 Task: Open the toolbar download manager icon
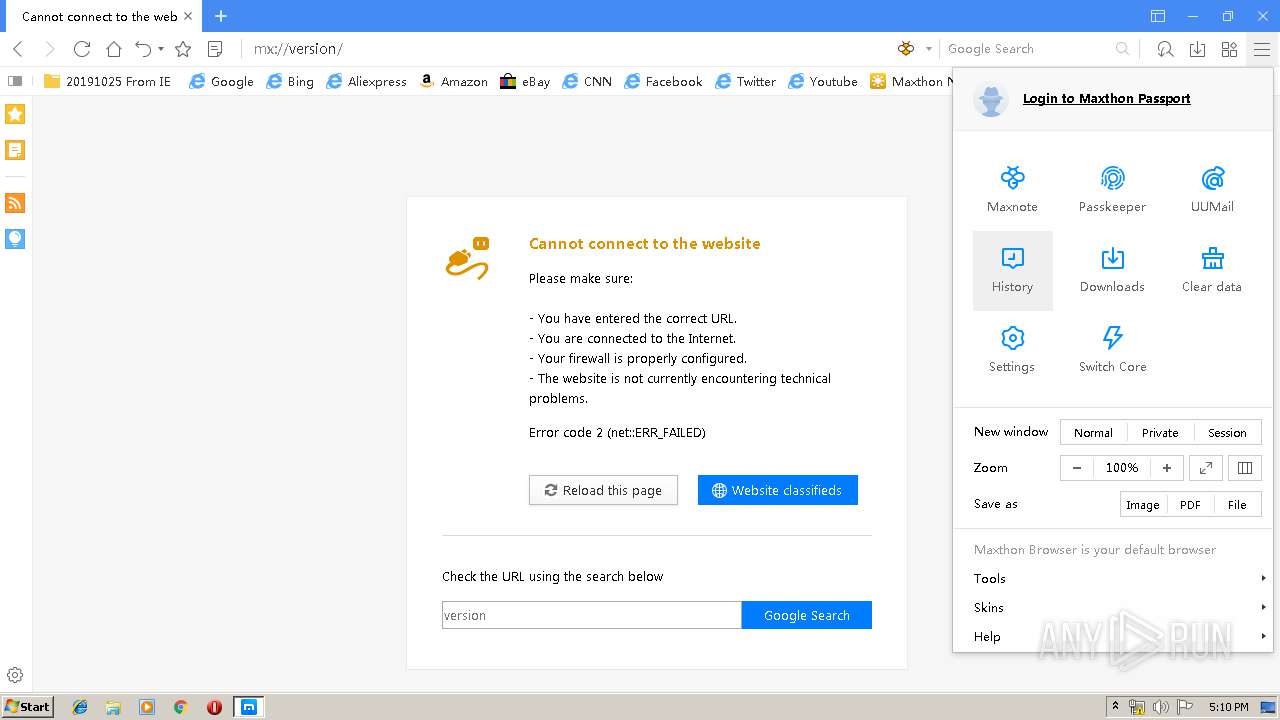[1197, 48]
